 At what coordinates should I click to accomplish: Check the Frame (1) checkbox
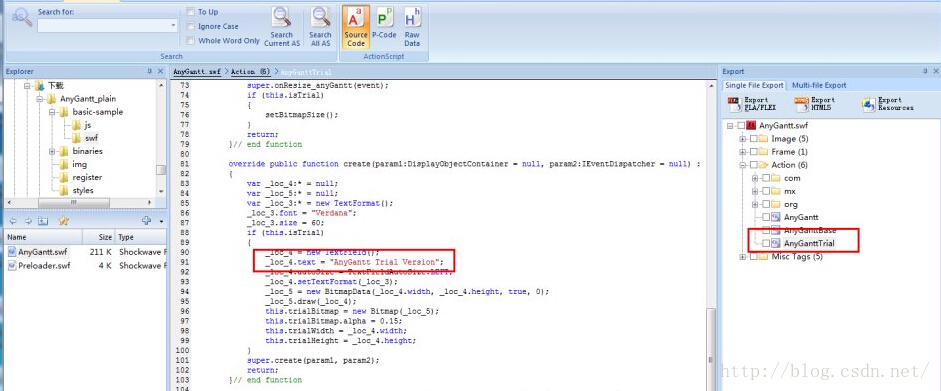click(x=754, y=152)
